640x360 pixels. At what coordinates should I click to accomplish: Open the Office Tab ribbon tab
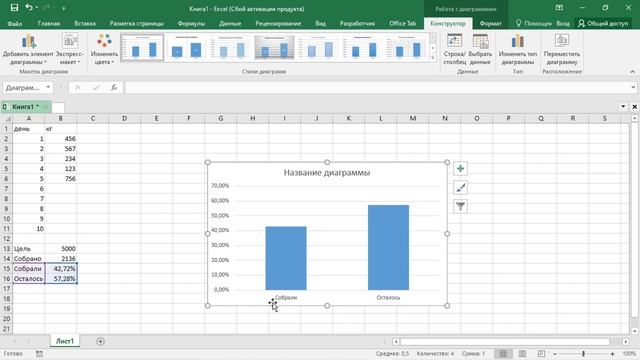point(402,23)
